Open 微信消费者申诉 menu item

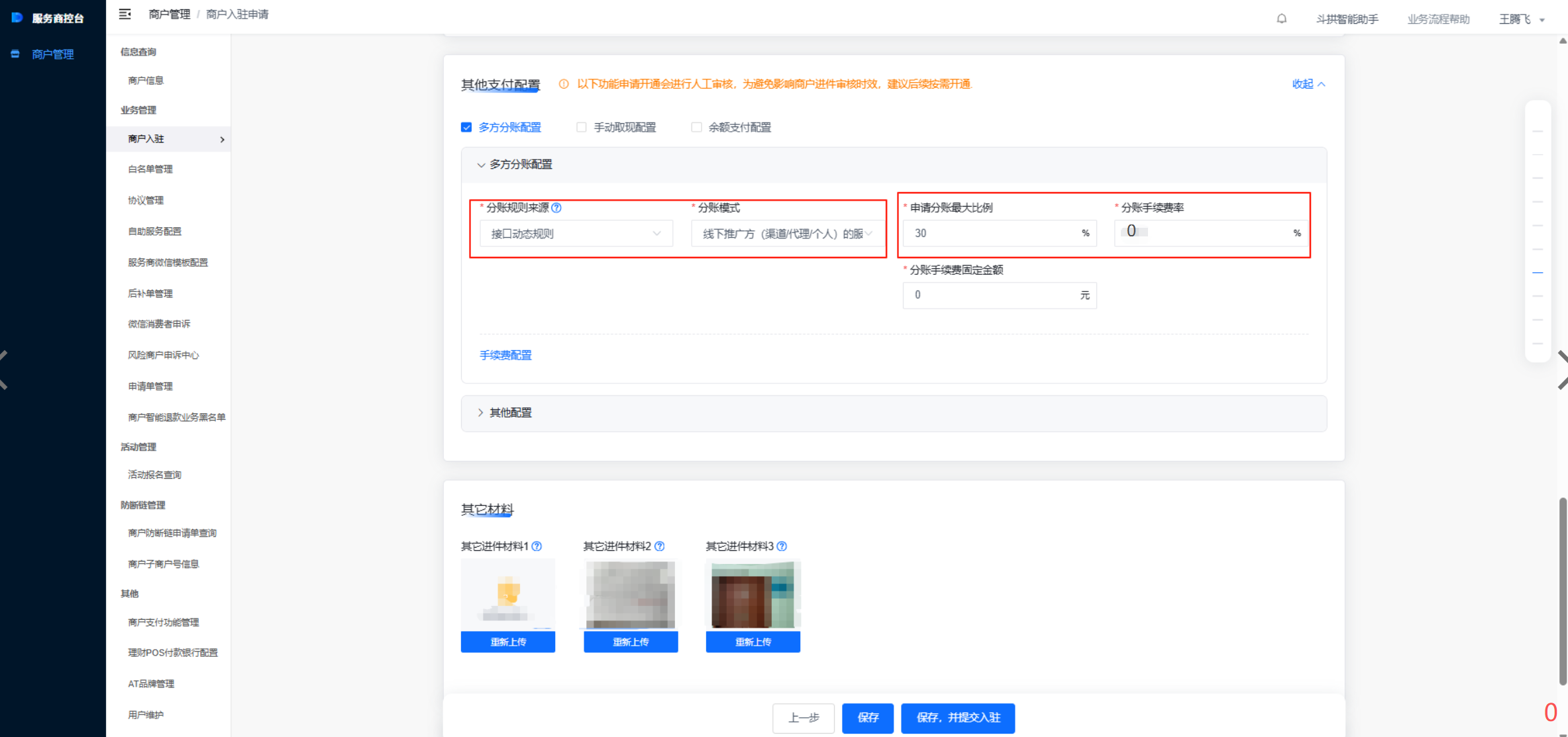[x=159, y=324]
